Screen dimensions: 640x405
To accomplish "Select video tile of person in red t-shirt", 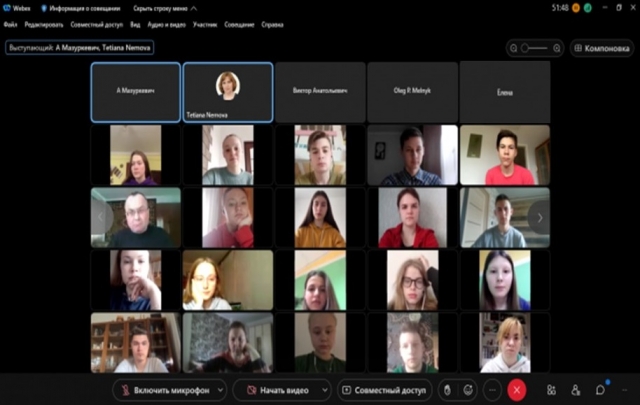I will 505,155.
